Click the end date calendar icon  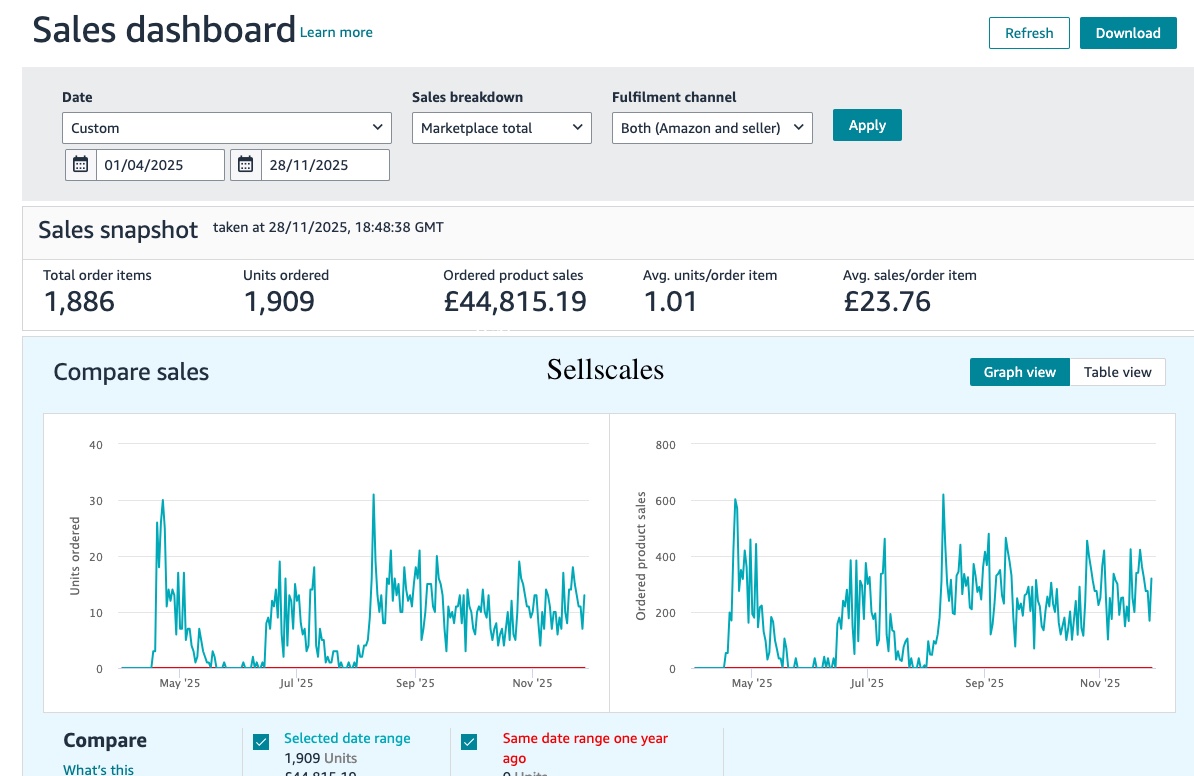click(x=246, y=165)
